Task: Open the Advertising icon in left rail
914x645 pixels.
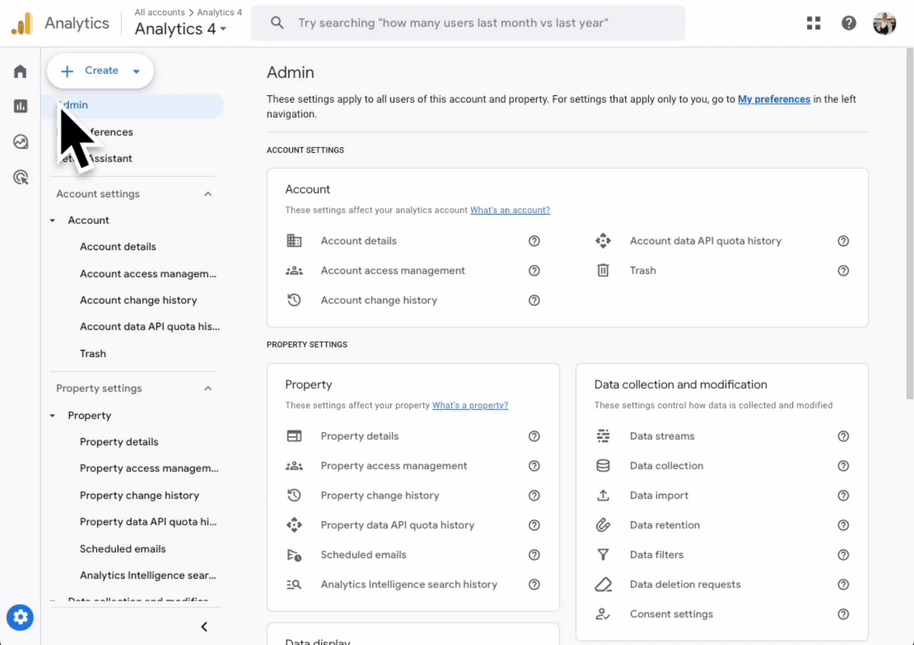Action: (20, 178)
